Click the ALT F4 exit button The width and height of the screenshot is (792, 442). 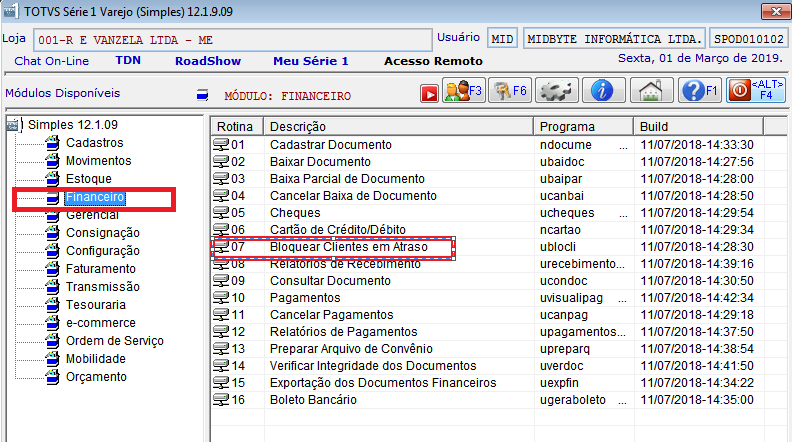pyautogui.click(x=756, y=90)
